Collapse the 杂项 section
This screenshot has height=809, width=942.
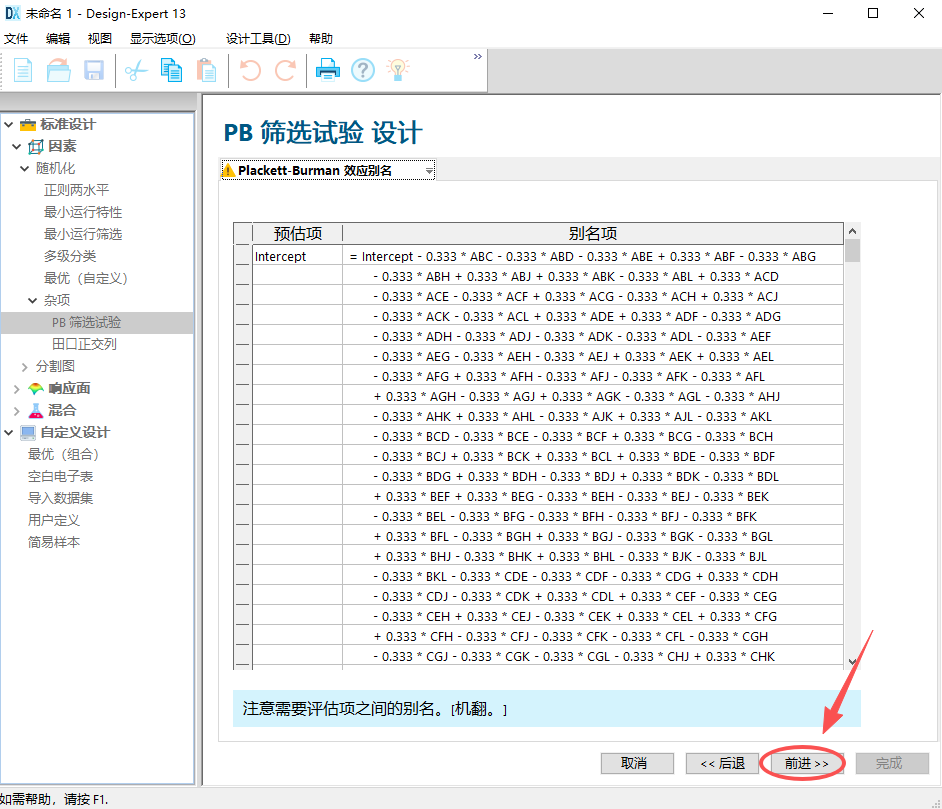pos(34,300)
